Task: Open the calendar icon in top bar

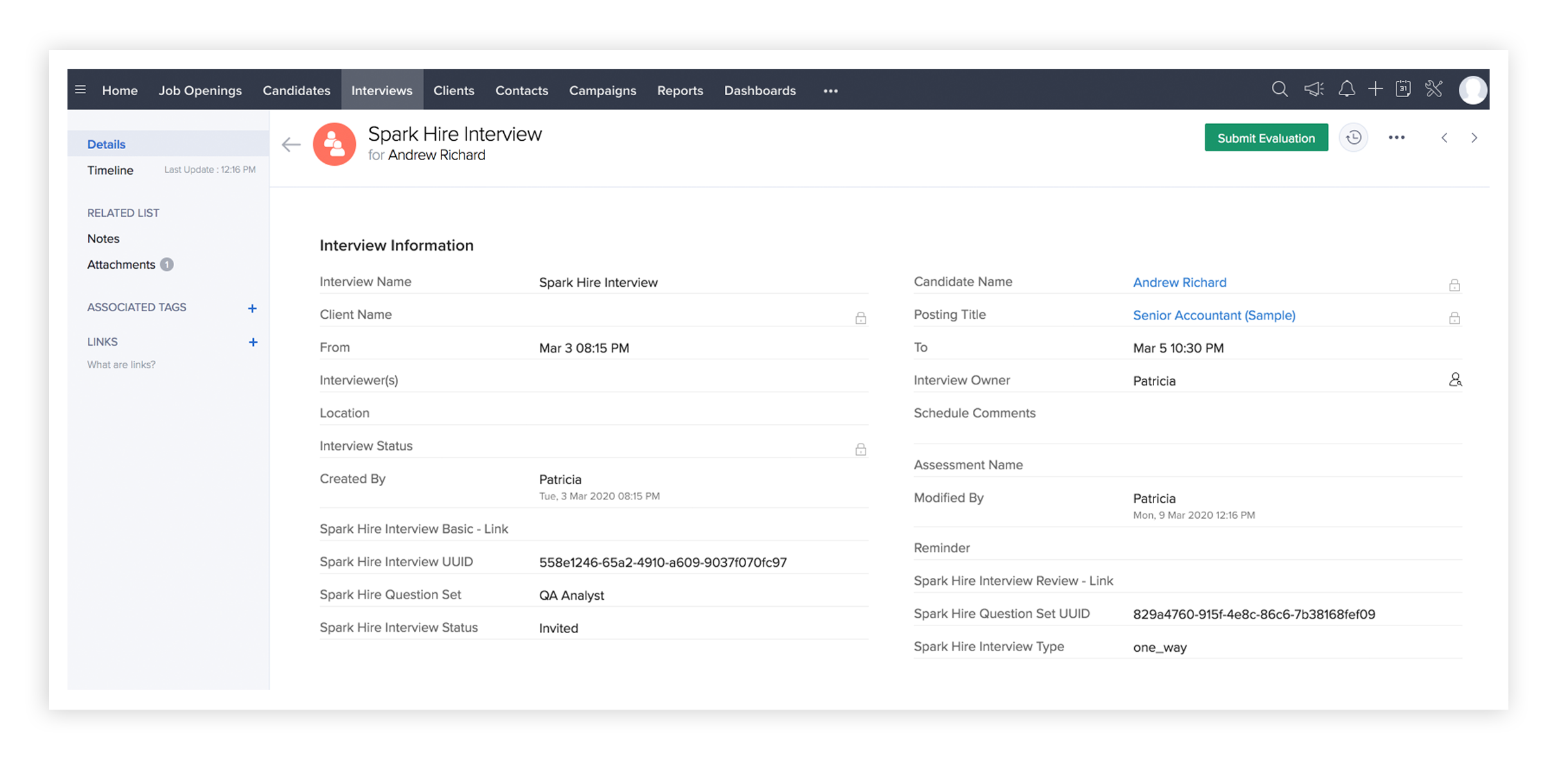Action: (x=1403, y=89)
